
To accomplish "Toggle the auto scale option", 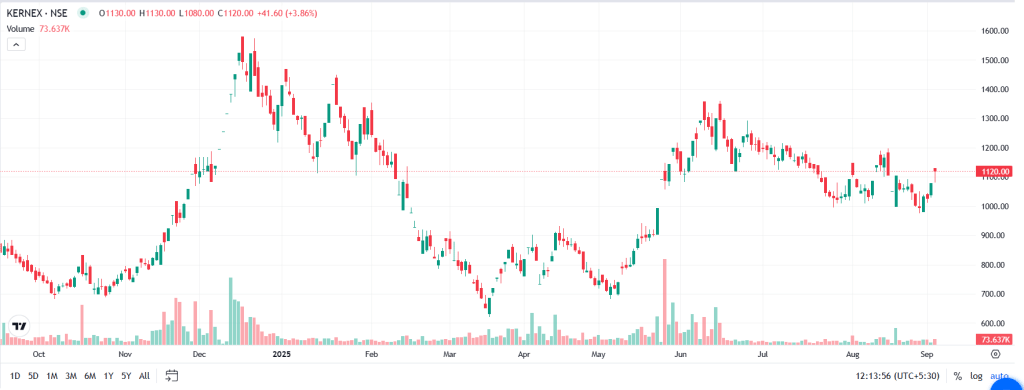I will point(999,376).
